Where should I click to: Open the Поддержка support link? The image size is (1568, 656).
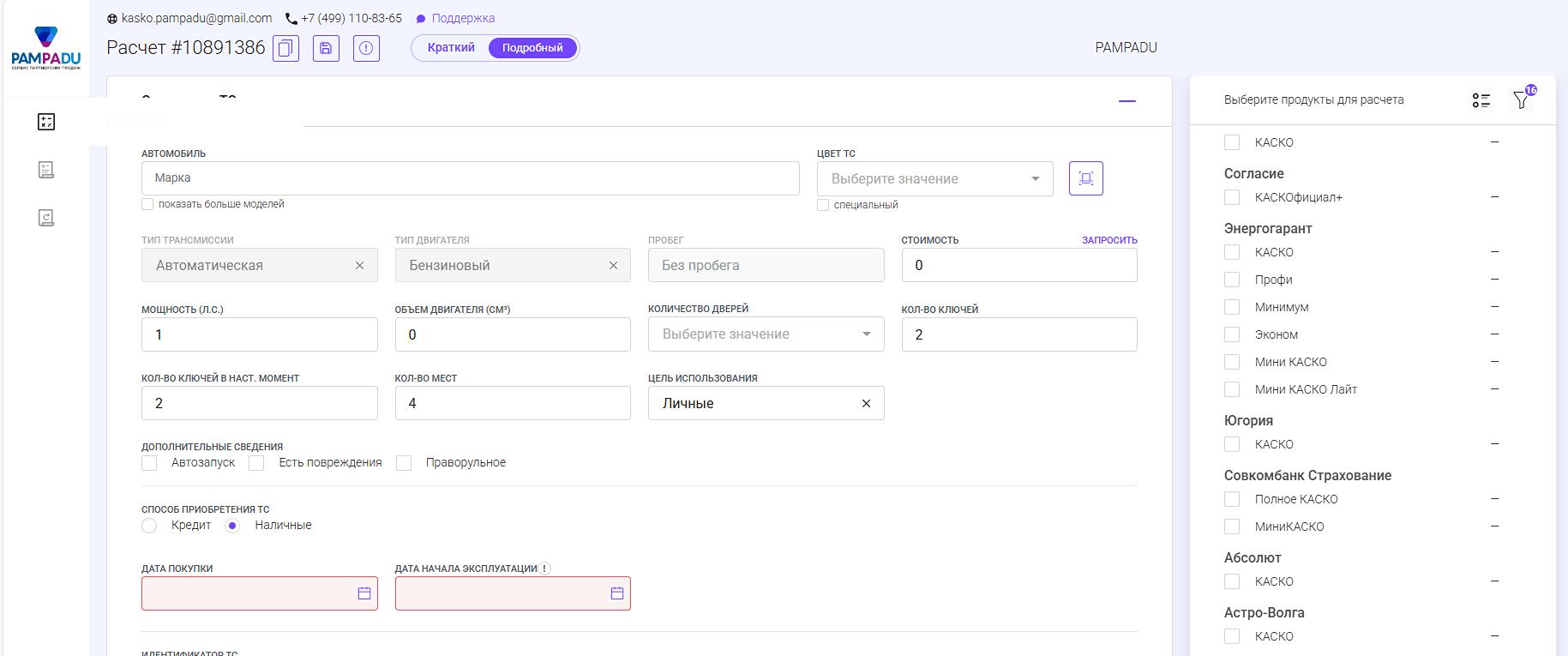(463, 18)
